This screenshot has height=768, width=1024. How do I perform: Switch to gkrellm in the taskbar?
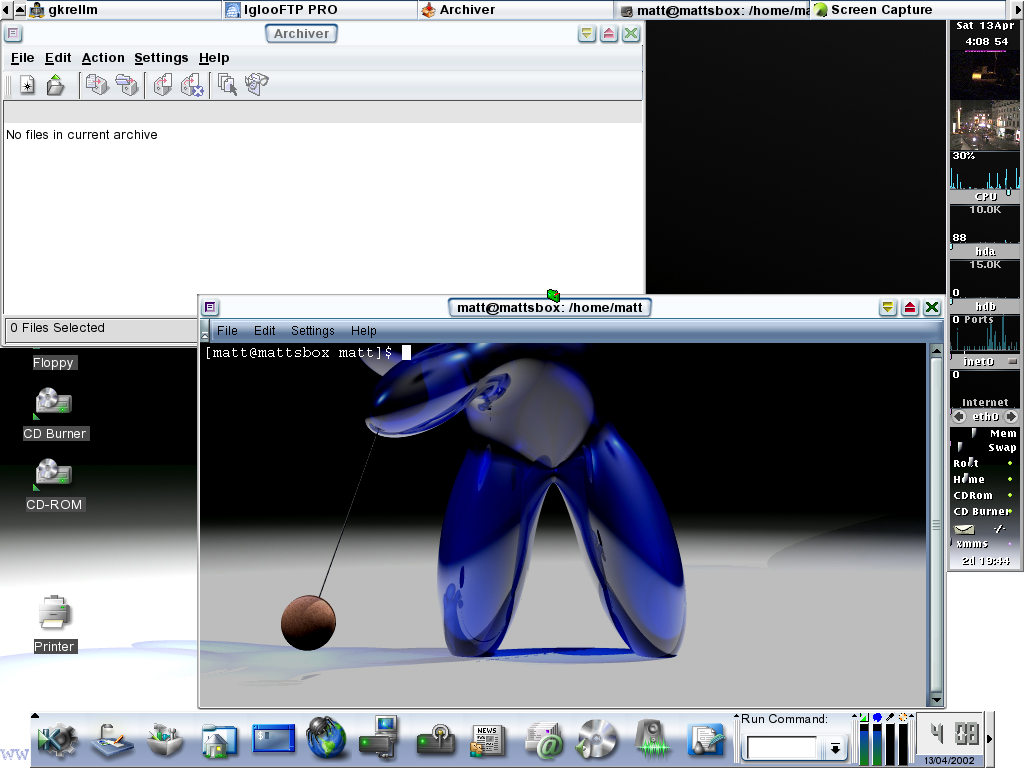[x=124, y=10]
